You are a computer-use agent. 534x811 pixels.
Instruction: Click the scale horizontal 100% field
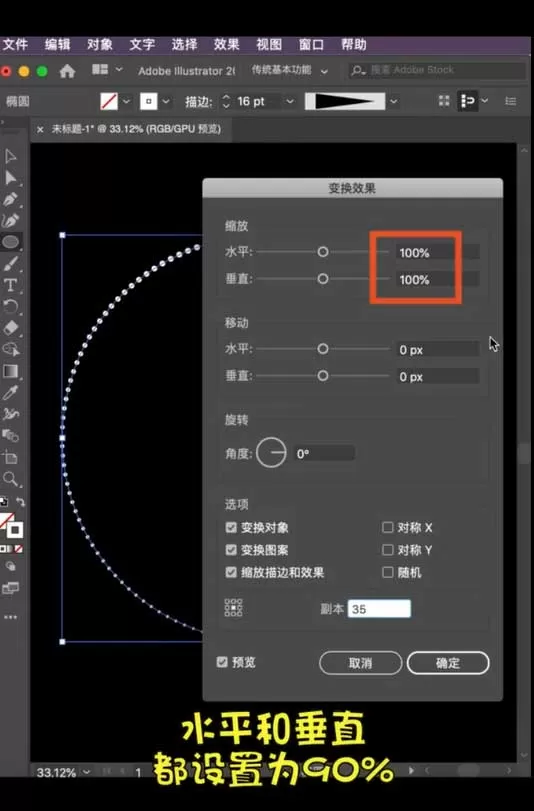tap(437, 252)
